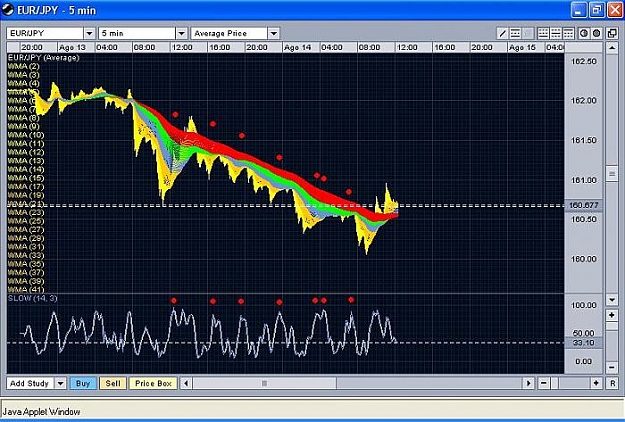Screen dimensions: 625x422
Task: Click the vertical price scale handle with equals sign
Action: click(x=612, y=174)
